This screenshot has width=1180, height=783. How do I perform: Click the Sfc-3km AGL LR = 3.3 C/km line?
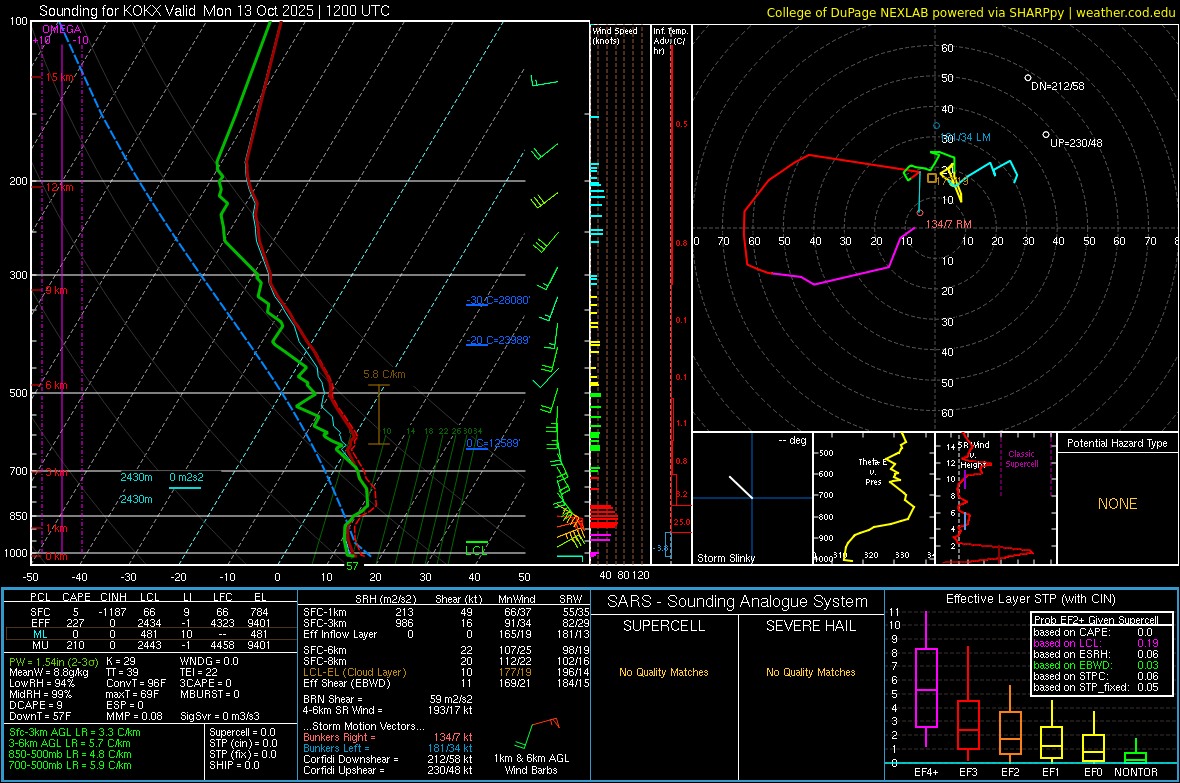click(75, 733)
